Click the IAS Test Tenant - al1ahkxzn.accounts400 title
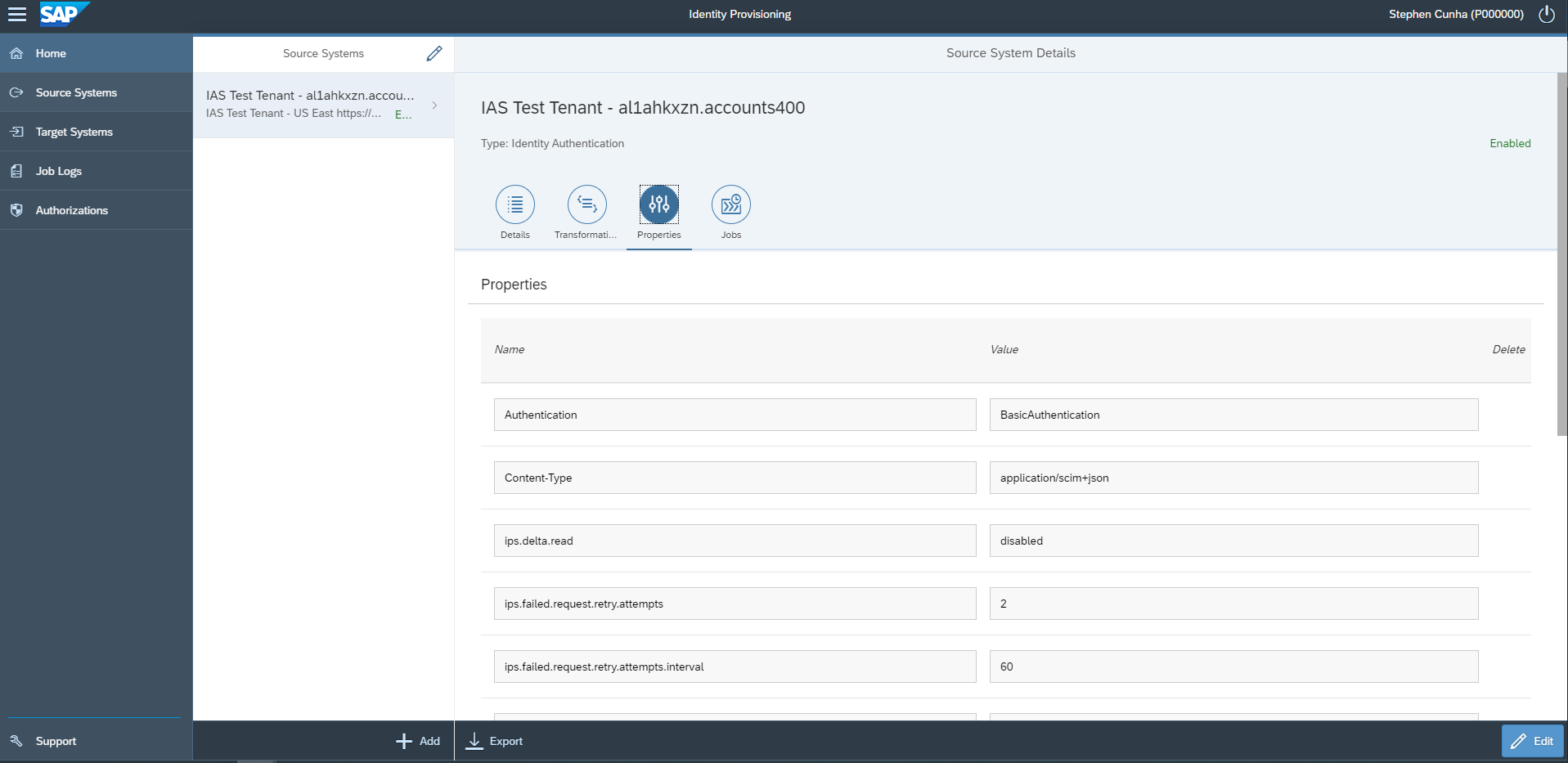 coord(643,108)
